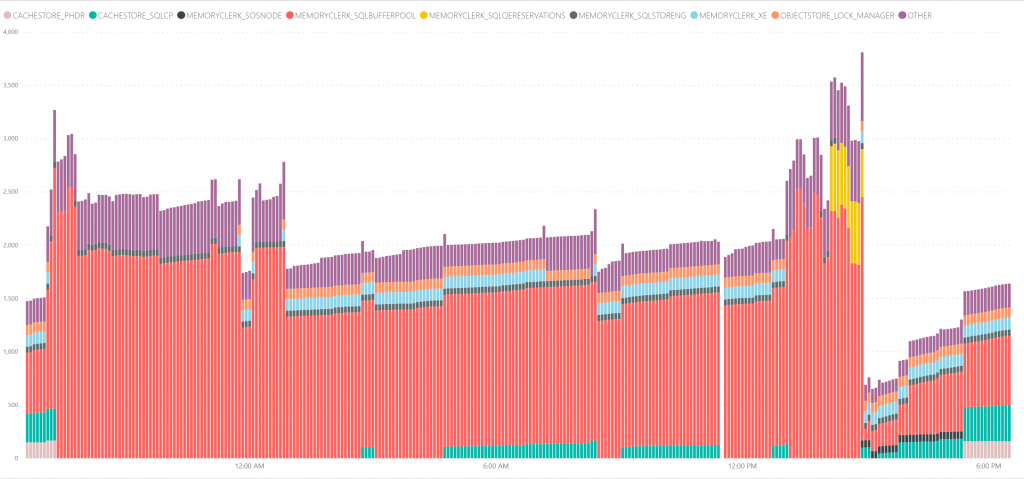Click the 12:00 AM x-axis label
1024x479 pixels.
coord(249,467)
